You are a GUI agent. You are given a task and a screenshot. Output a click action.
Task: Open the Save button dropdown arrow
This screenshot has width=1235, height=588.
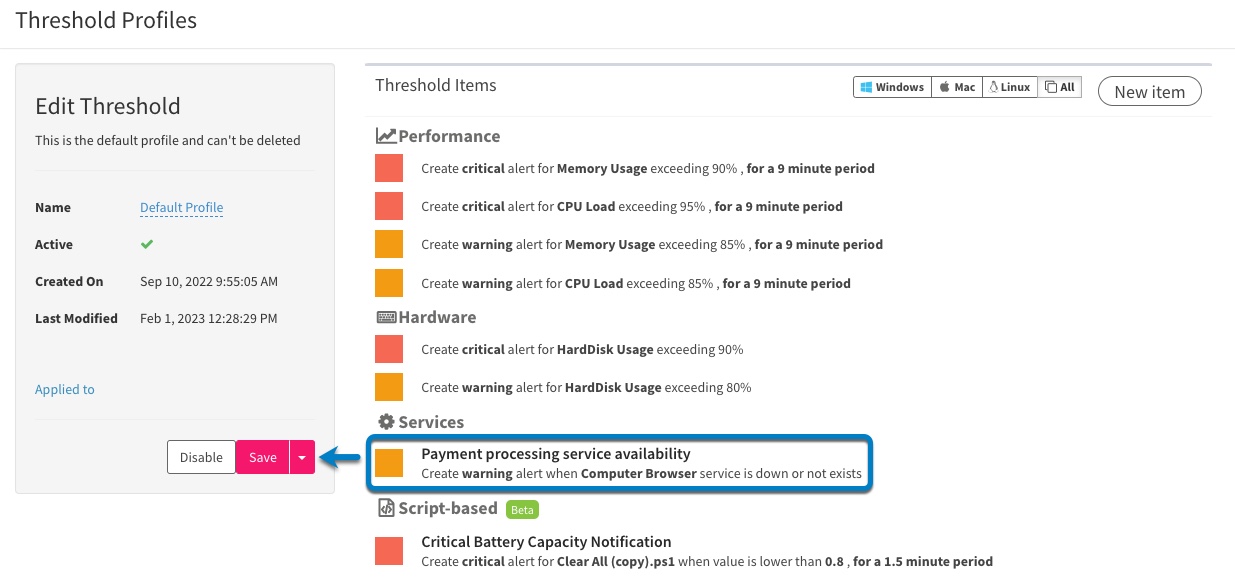pos(303,457)
